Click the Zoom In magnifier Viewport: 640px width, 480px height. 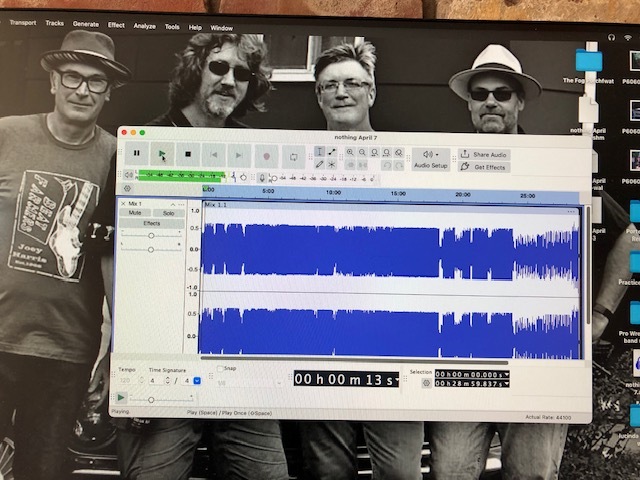point(350,152)
